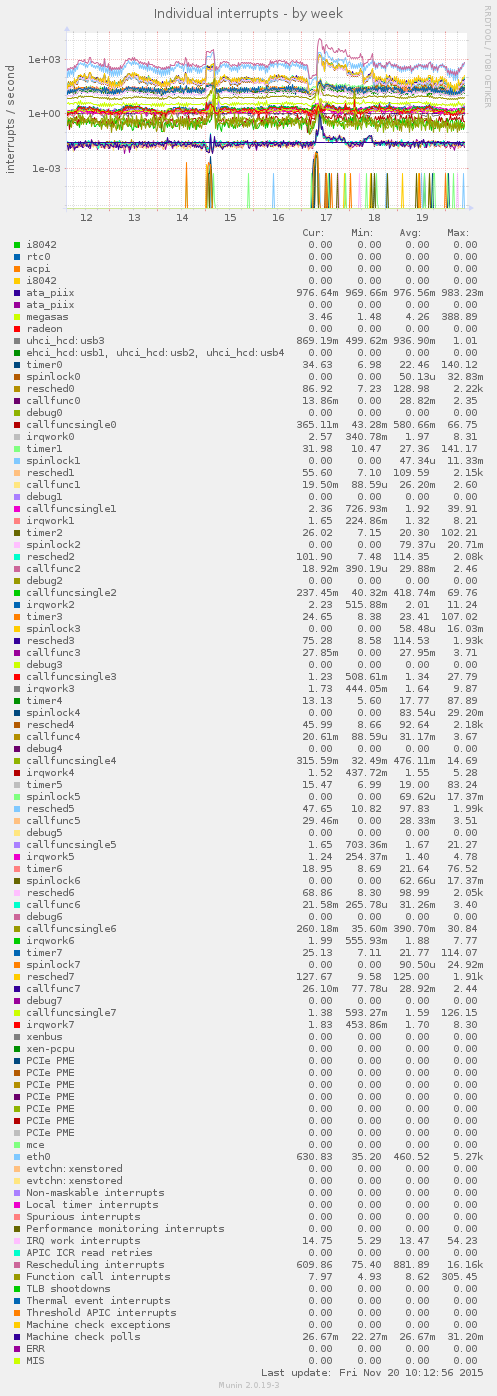
Task: Click the timer0 legend label
Action: 44,365
